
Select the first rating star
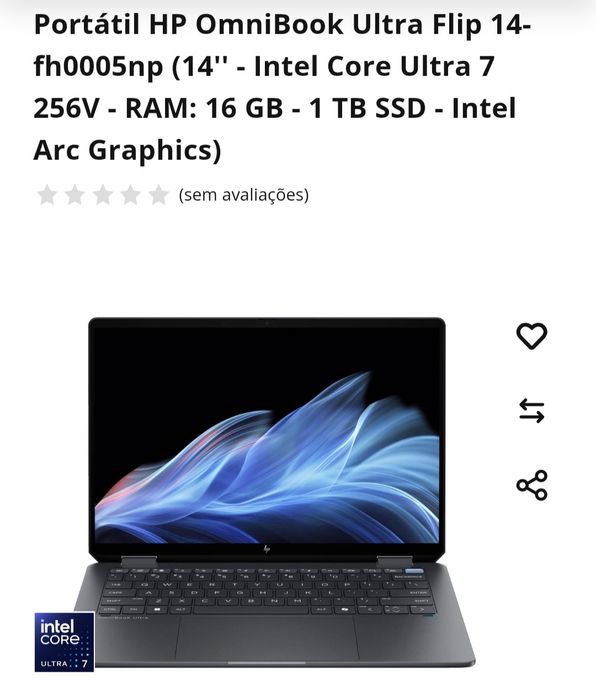[x=47, y=195]
